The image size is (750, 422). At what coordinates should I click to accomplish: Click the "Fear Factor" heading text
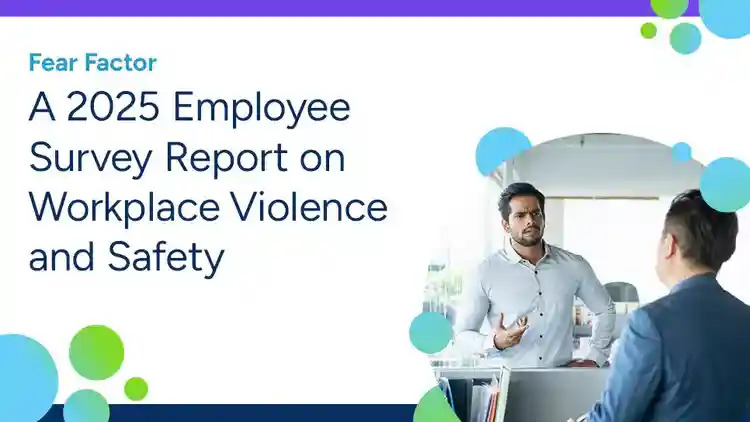pos(93,63)
